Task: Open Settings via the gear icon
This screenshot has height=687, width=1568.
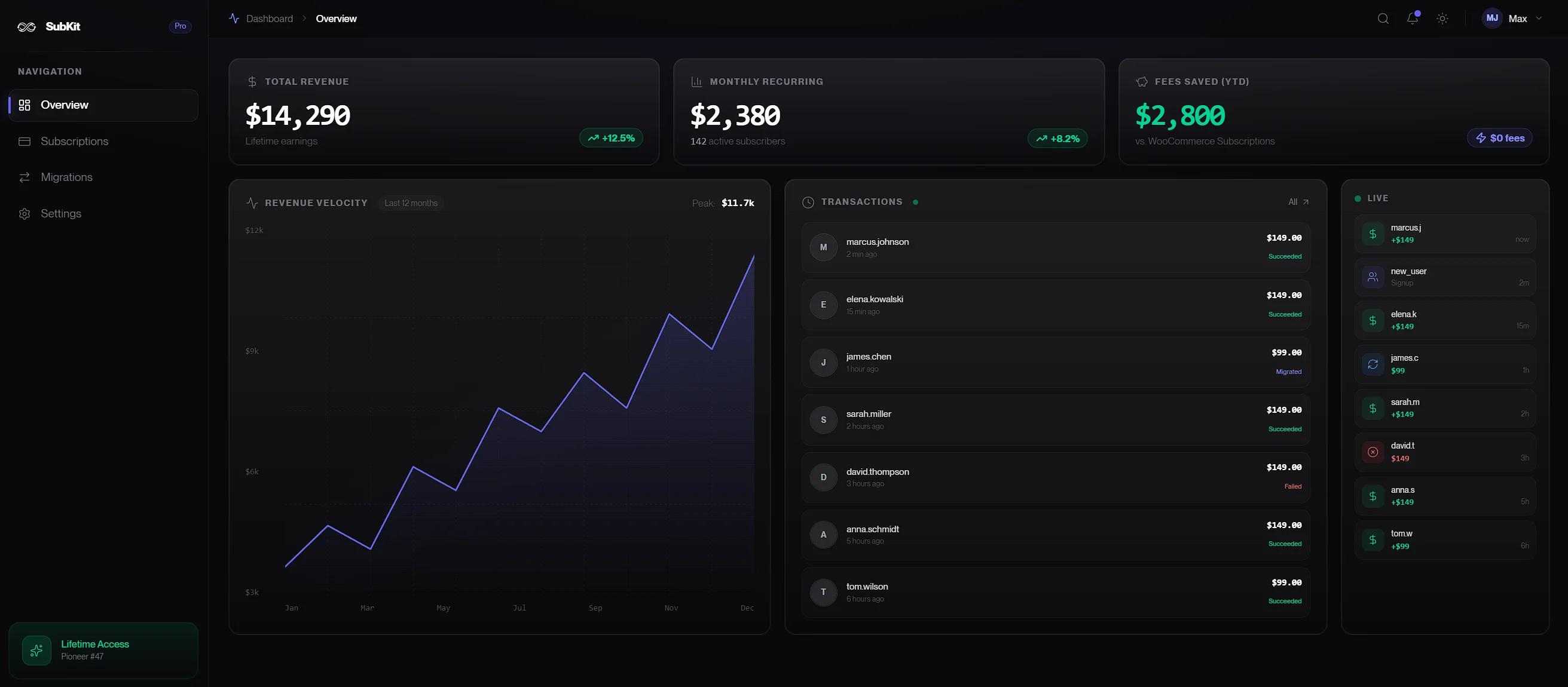Action: coord(25,214)
